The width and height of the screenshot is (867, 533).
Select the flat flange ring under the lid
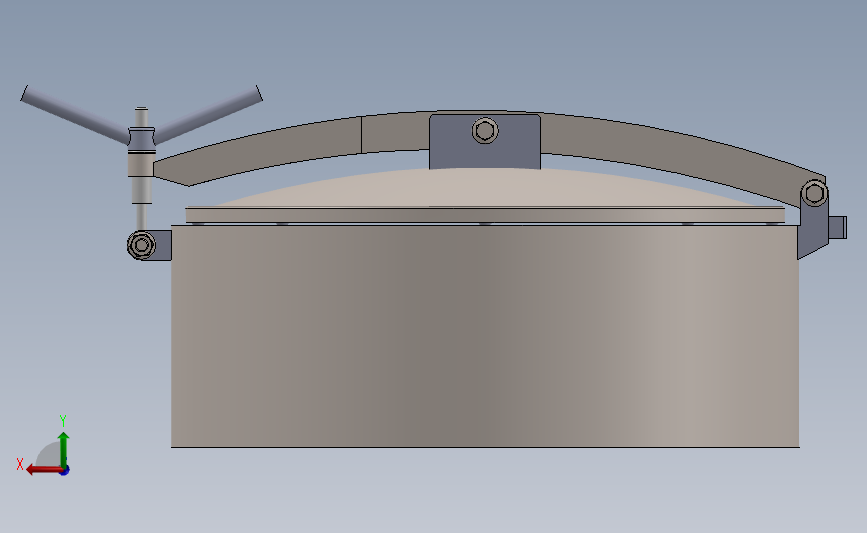pos(485,215)
